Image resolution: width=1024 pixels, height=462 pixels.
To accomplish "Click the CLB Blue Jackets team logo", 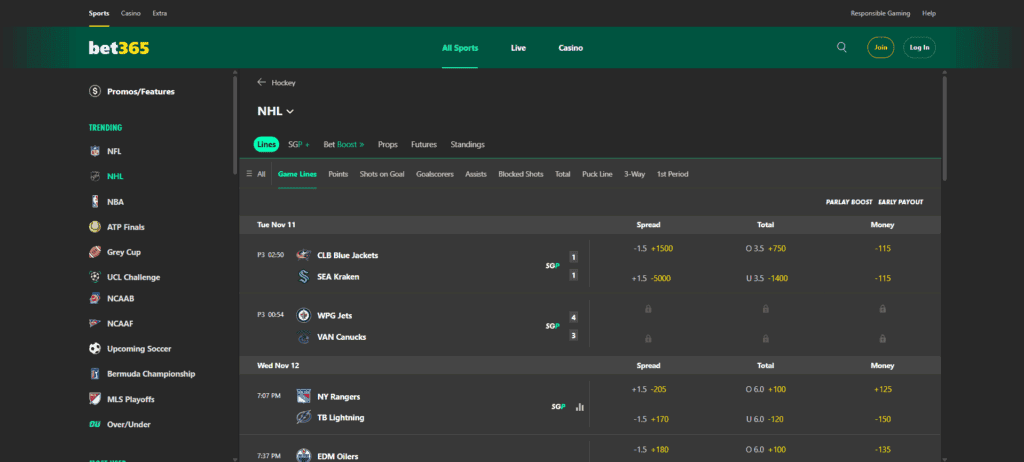I will (304, 255).
